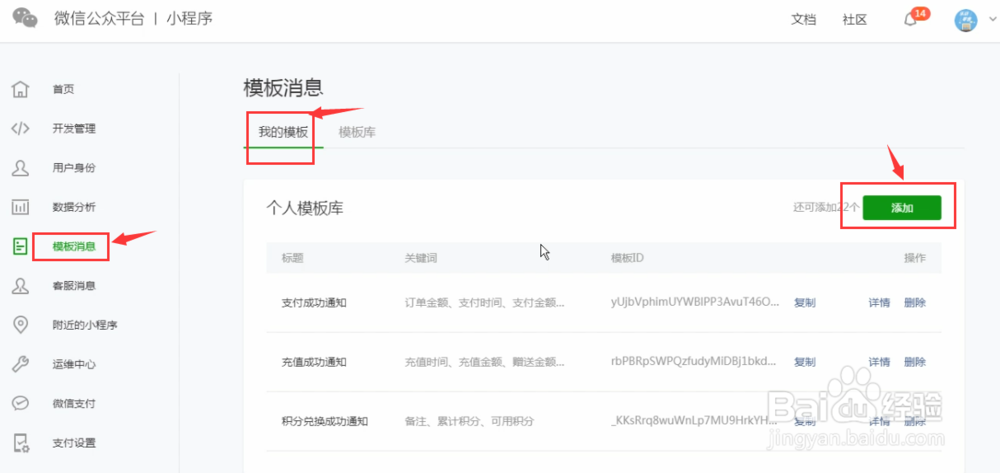Open 客服消息 in sidebar
This screenshot has width=1000, height=473.
pyautogui.click(x=74, y=286)
